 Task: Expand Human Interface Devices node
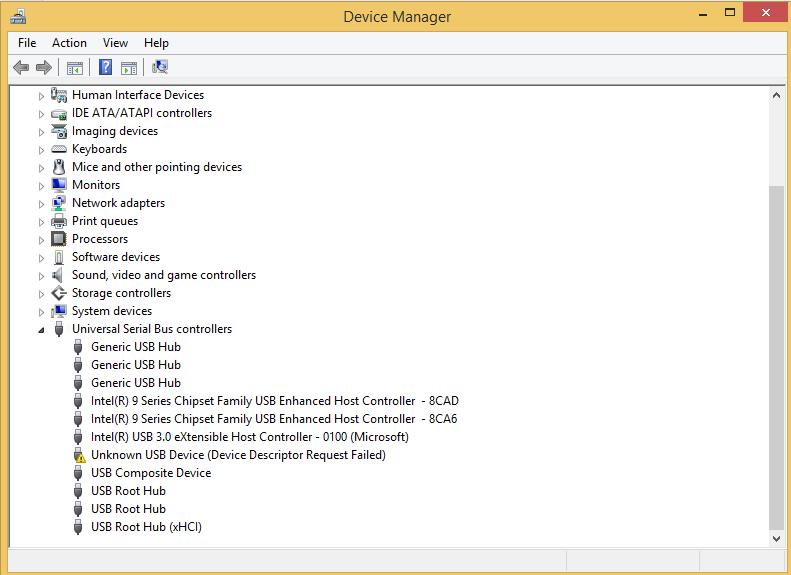[x=41, y=96]
